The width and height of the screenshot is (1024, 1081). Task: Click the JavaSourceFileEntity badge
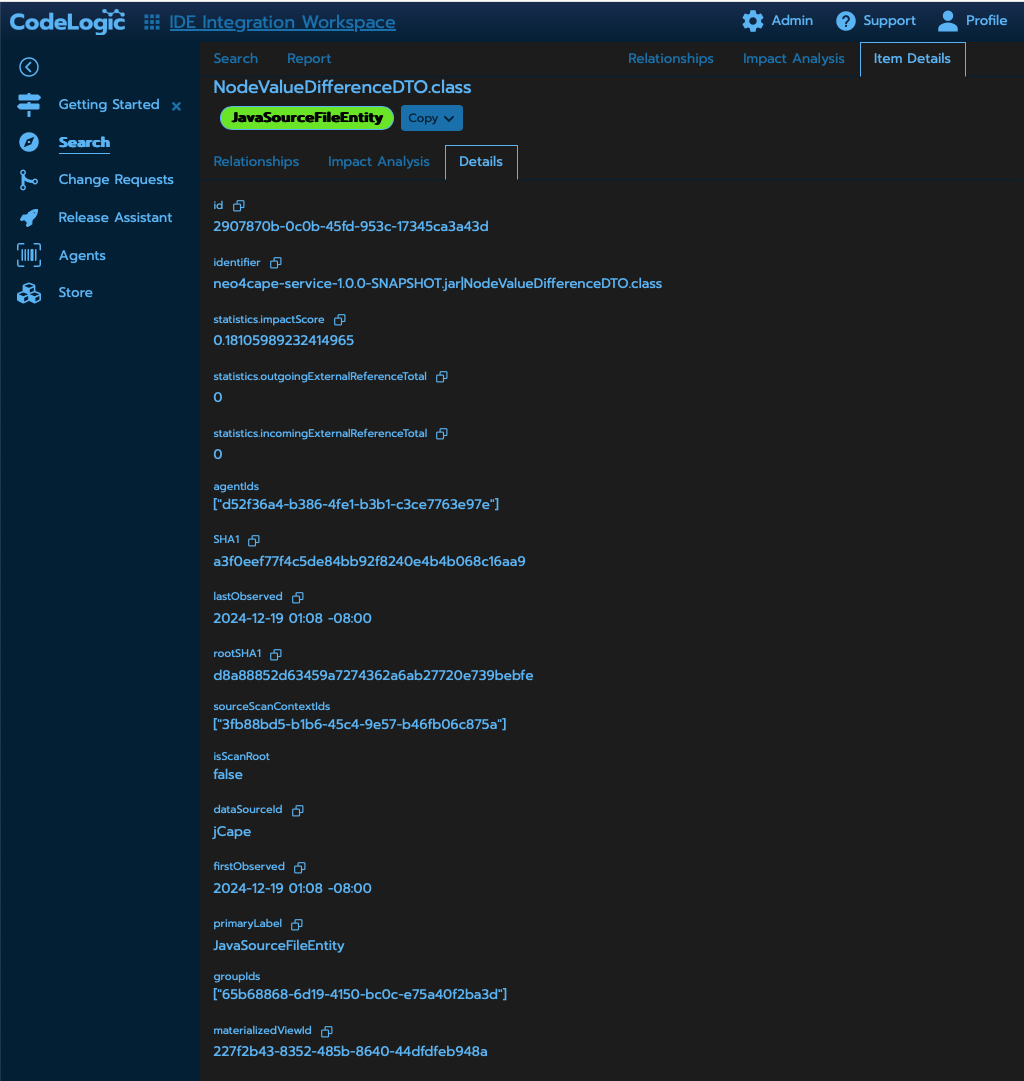(x=306, y=118)
